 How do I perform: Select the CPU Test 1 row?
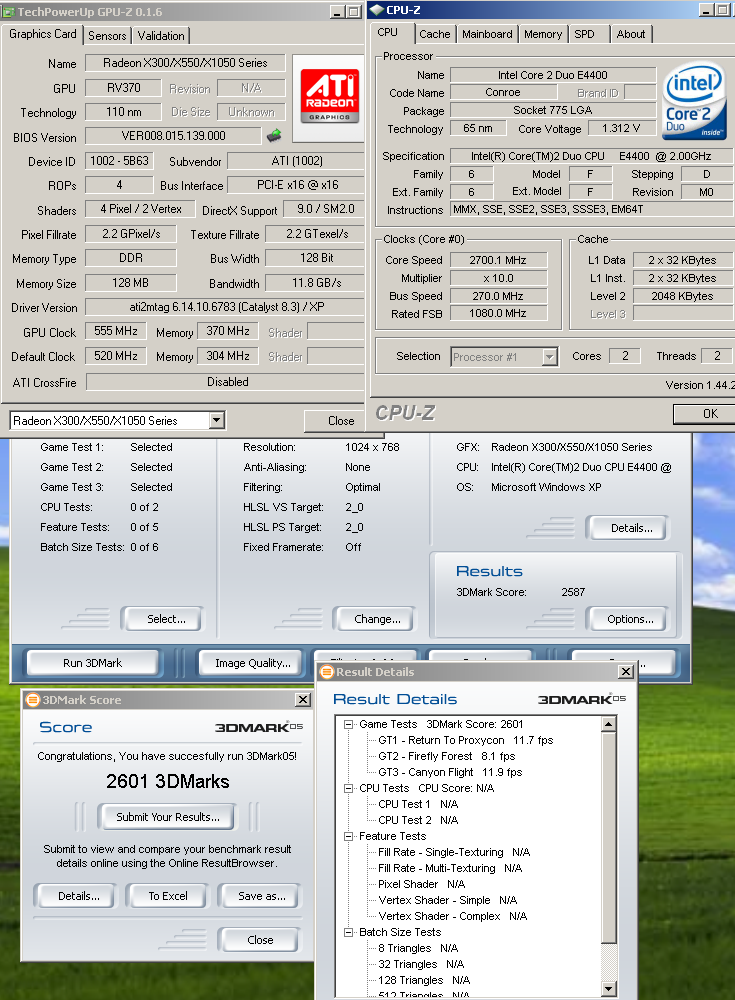[x=418, y=804]
